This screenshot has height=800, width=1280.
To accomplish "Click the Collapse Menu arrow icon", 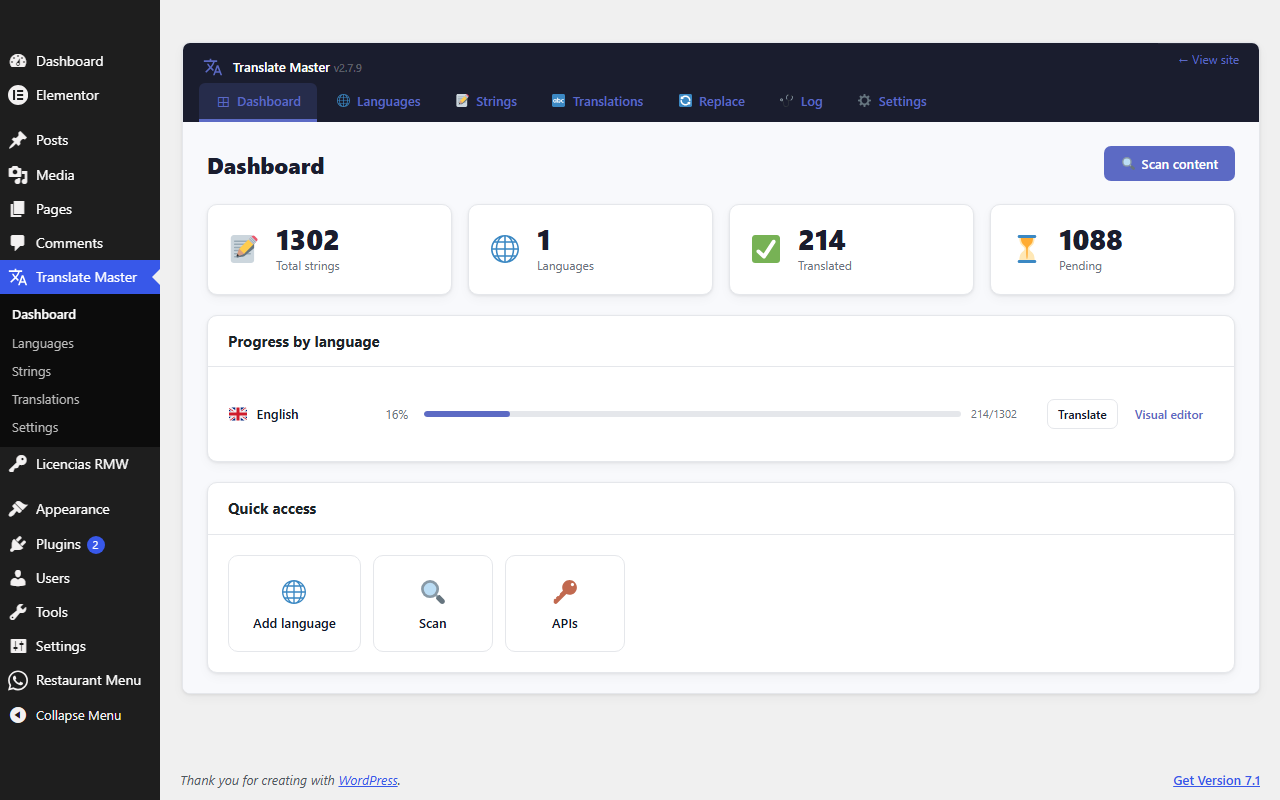I will [x=18, y=715].
